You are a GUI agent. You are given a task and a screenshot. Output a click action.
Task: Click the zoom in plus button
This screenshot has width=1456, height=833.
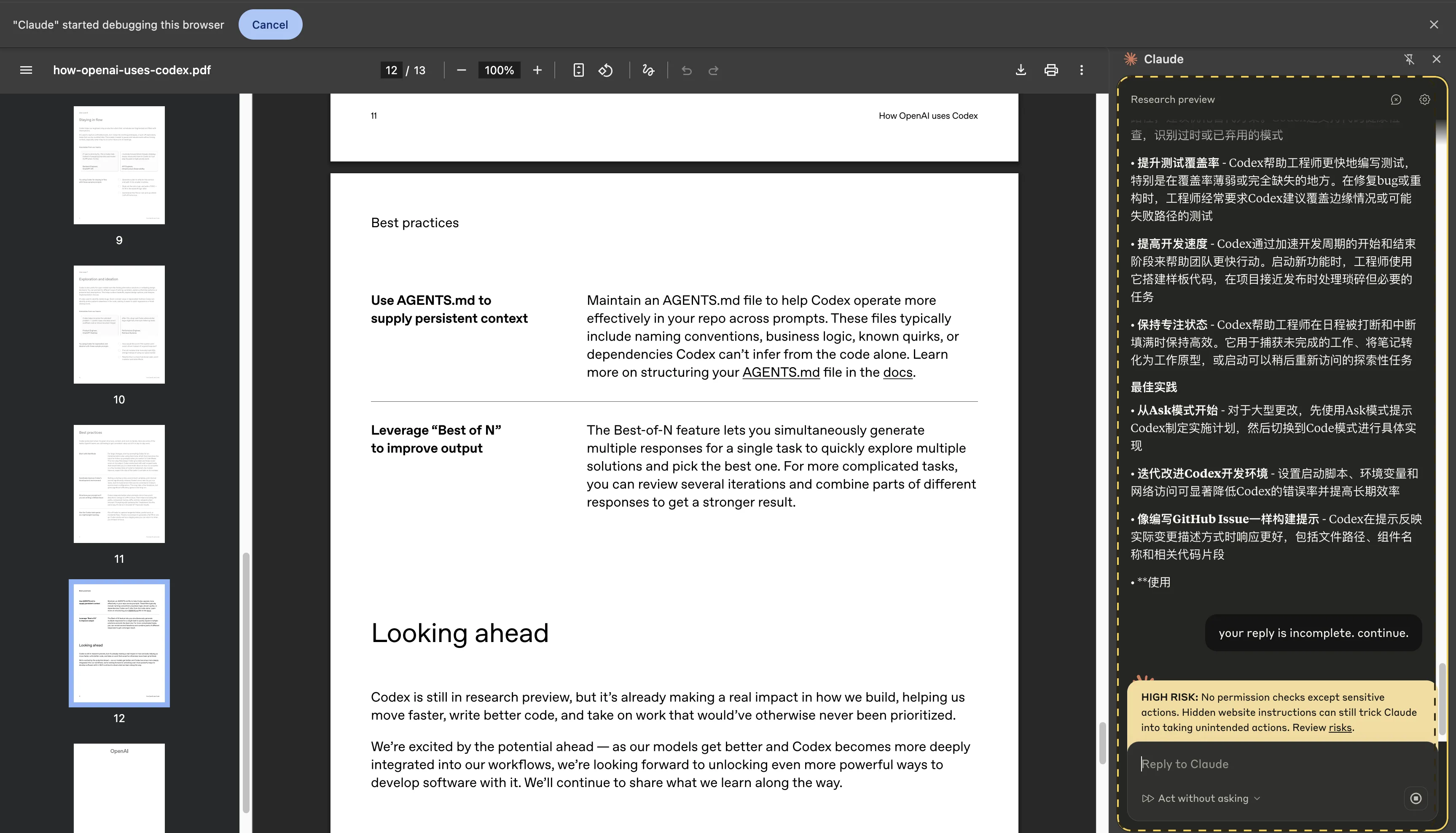(x=537, y=70)
